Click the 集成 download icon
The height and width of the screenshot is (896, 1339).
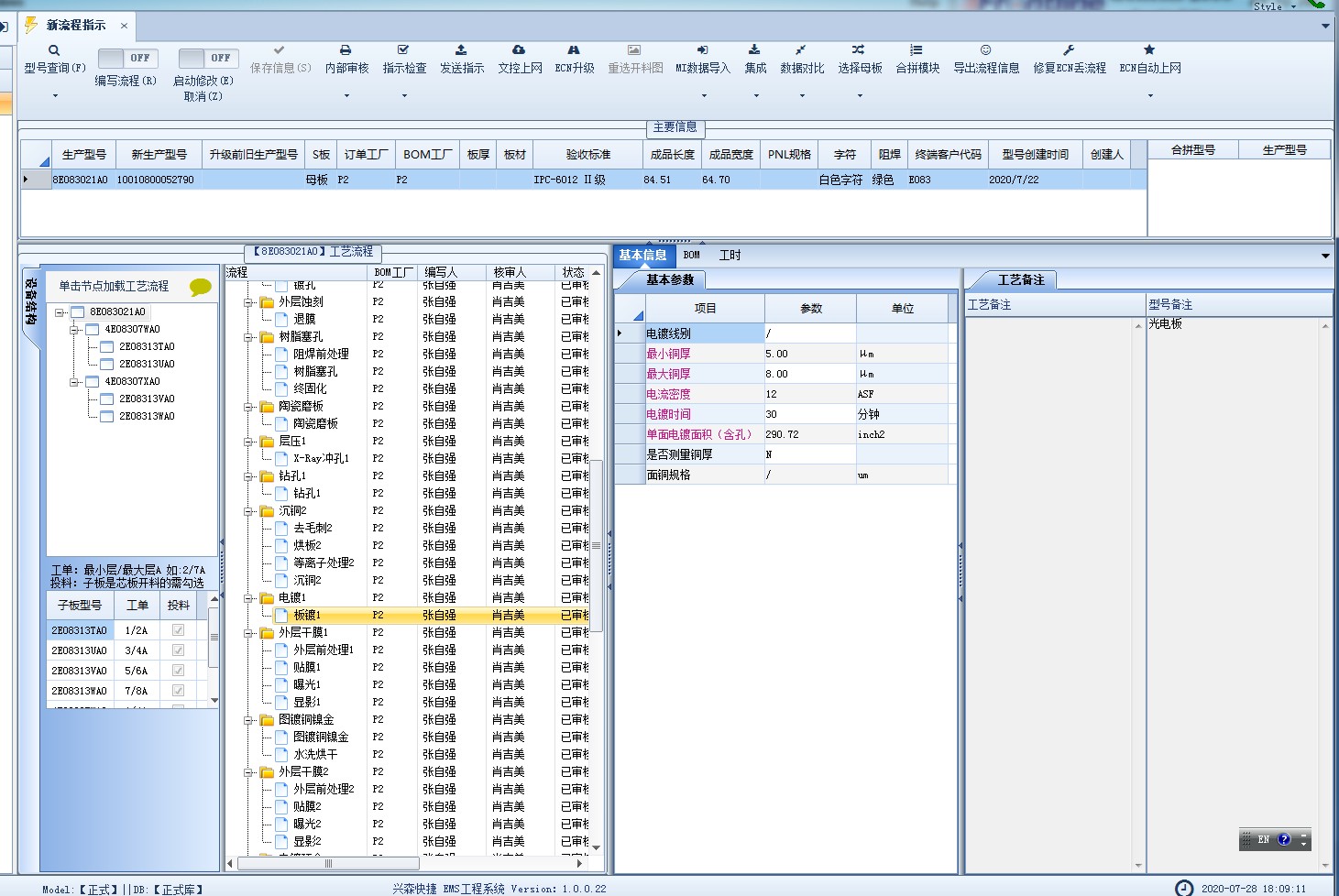(x=754, y=49)
